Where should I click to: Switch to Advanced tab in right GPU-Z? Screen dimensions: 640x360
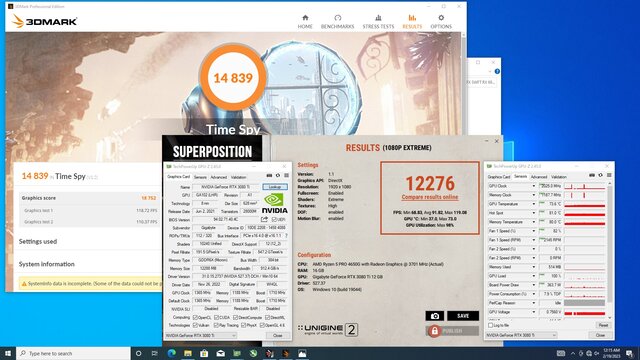(x=539, y=177)
